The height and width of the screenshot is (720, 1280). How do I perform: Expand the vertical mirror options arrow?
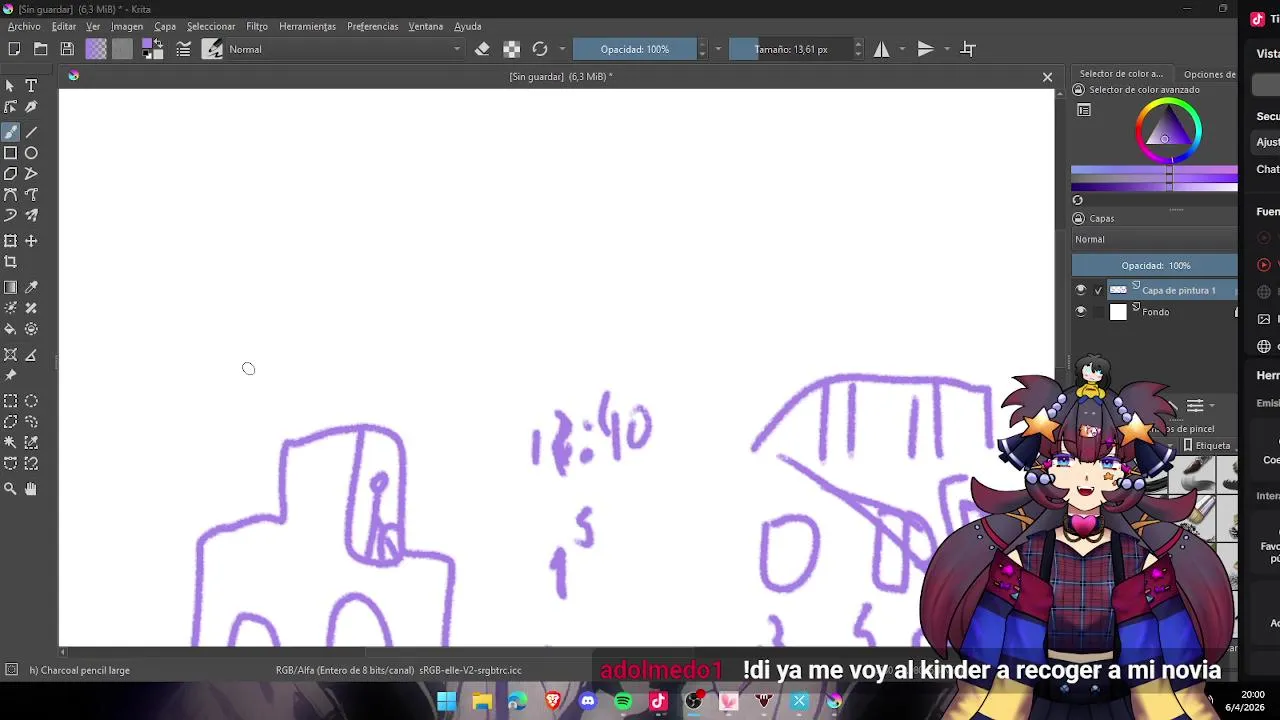tap(946, 49)
